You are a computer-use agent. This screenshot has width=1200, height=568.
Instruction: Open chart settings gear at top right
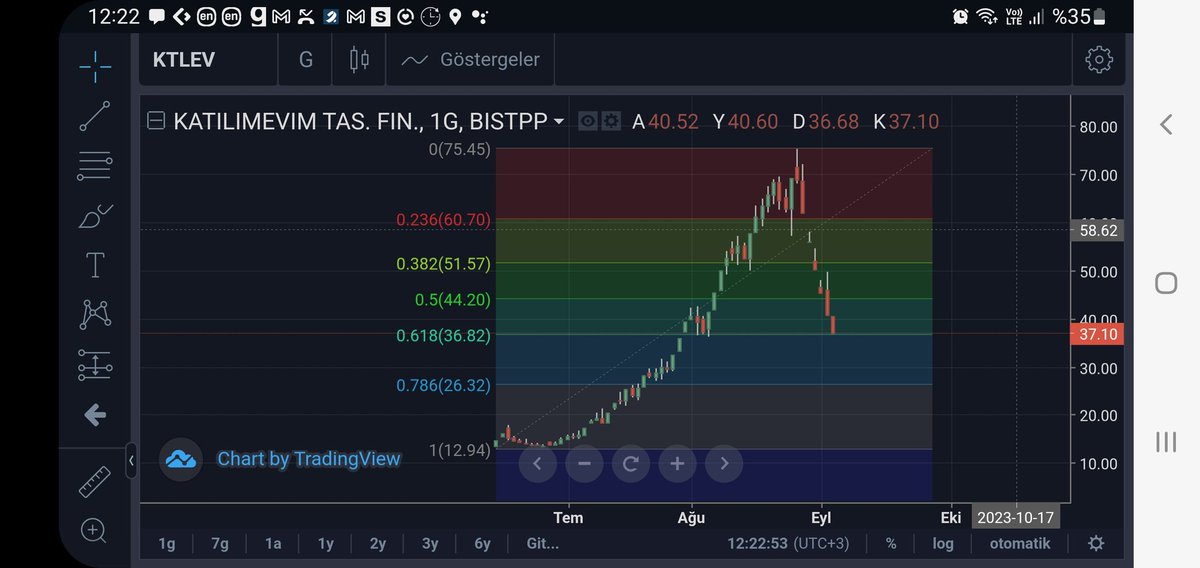pyautogui.click(x=1098, y=60)
